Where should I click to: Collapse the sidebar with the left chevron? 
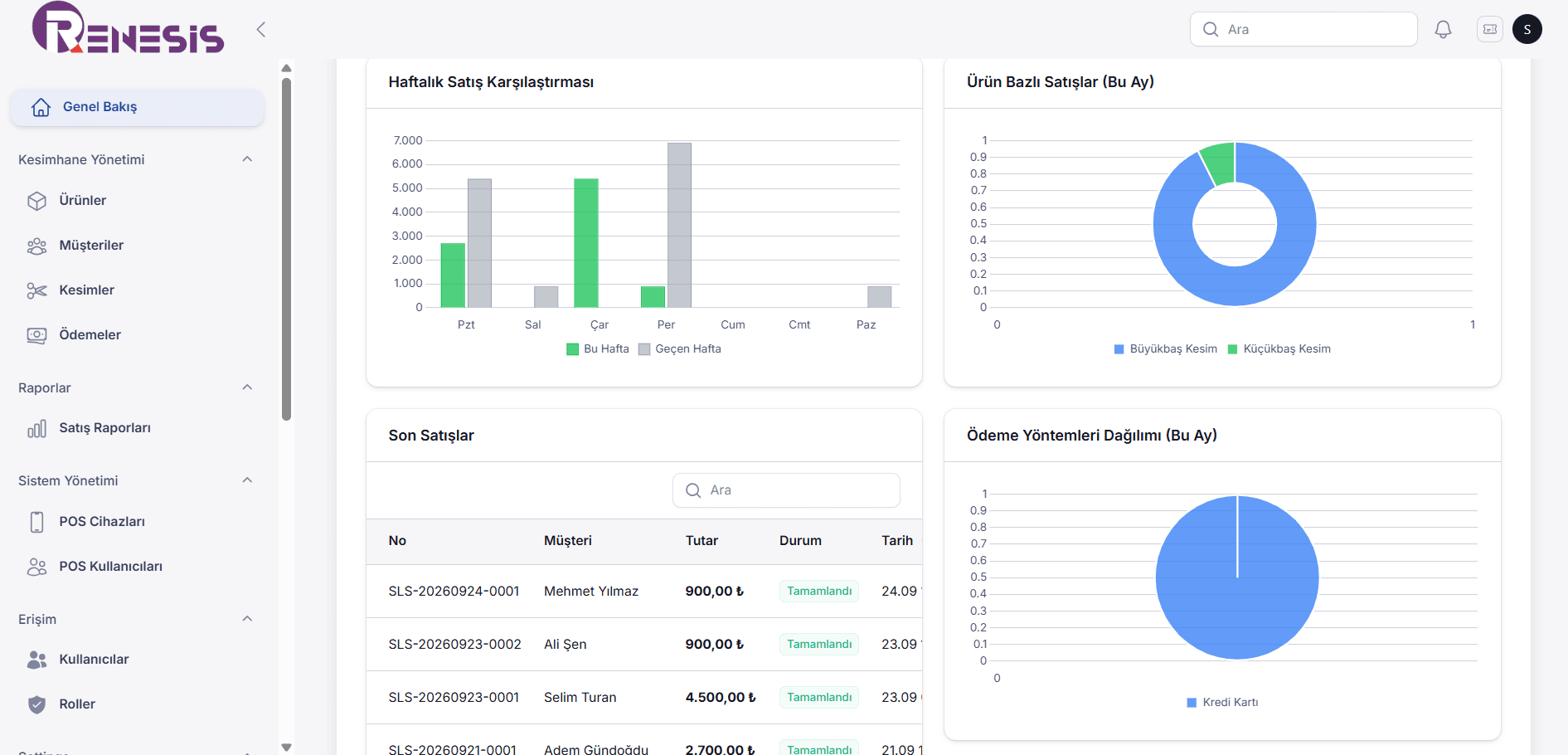[261, 30]
